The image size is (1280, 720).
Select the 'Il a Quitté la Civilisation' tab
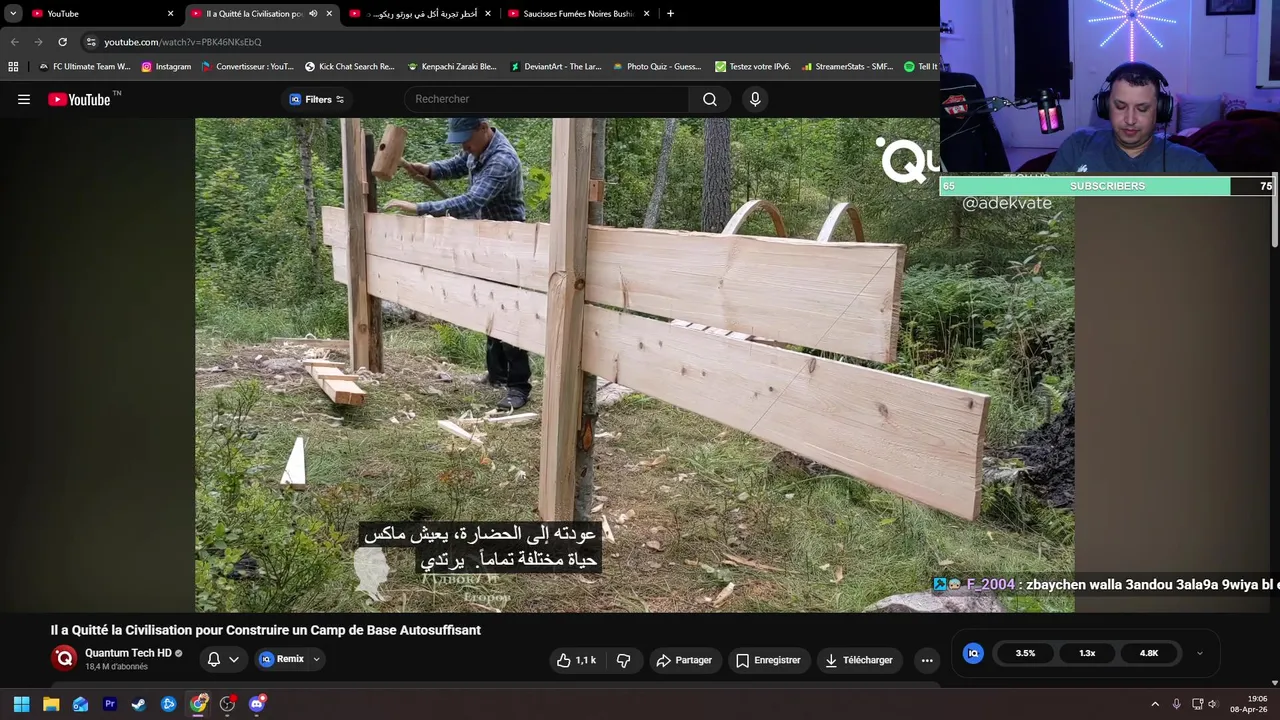coord(263,14)
